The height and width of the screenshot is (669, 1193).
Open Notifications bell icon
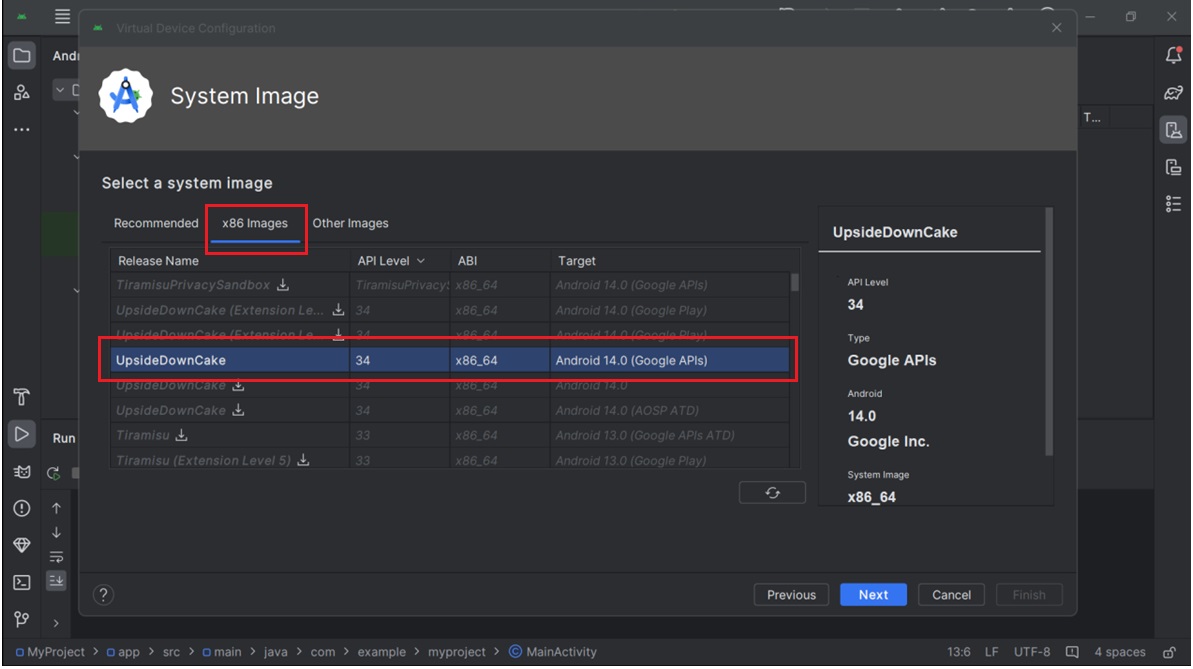(x=1173, y=55)
